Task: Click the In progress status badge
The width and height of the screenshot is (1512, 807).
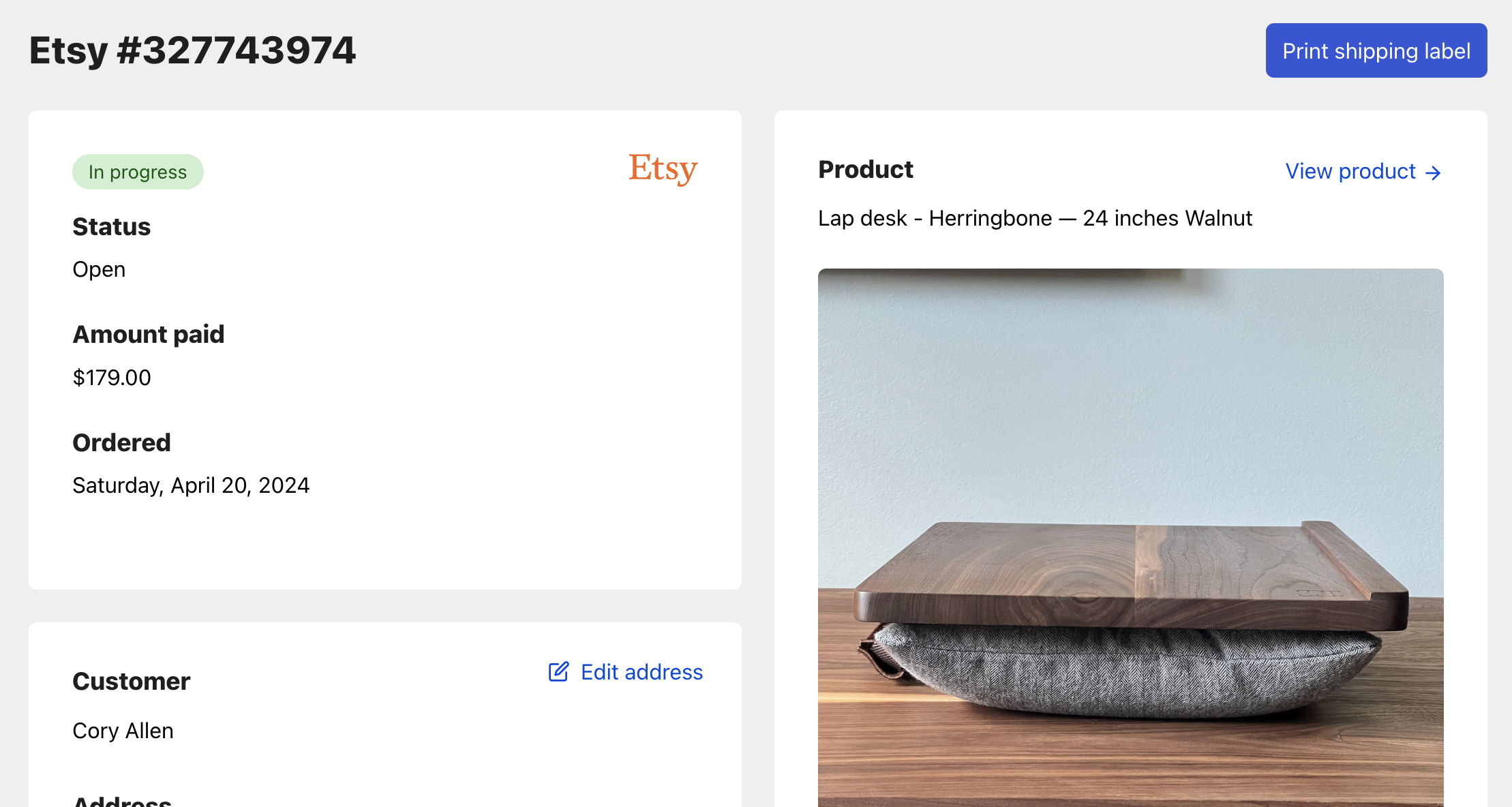Action: coord(138,172)
